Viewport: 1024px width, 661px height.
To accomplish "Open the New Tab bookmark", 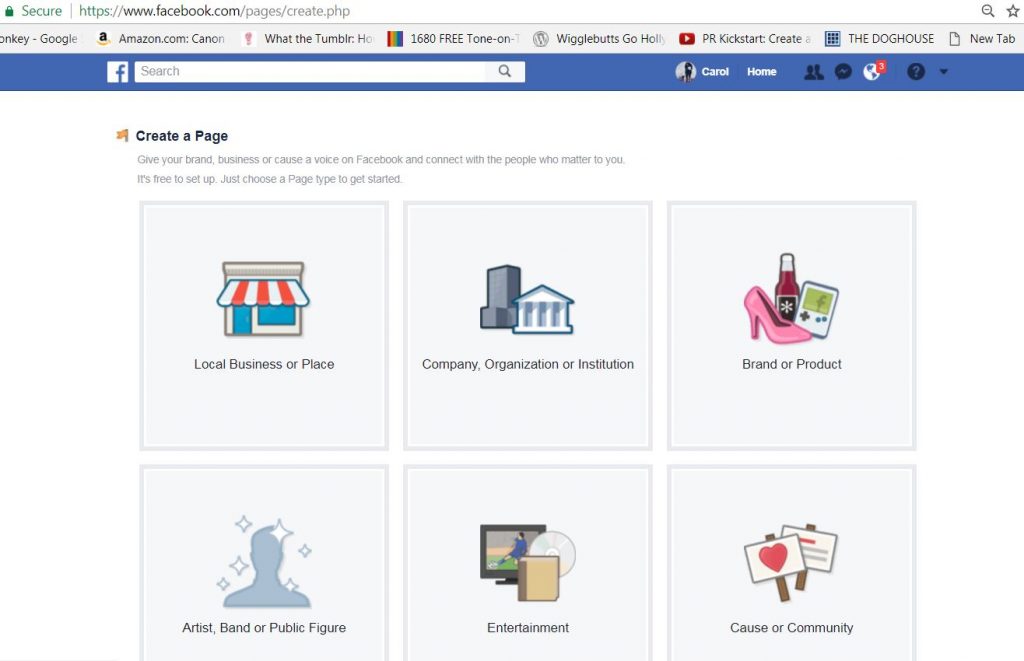I will [982, 39].
